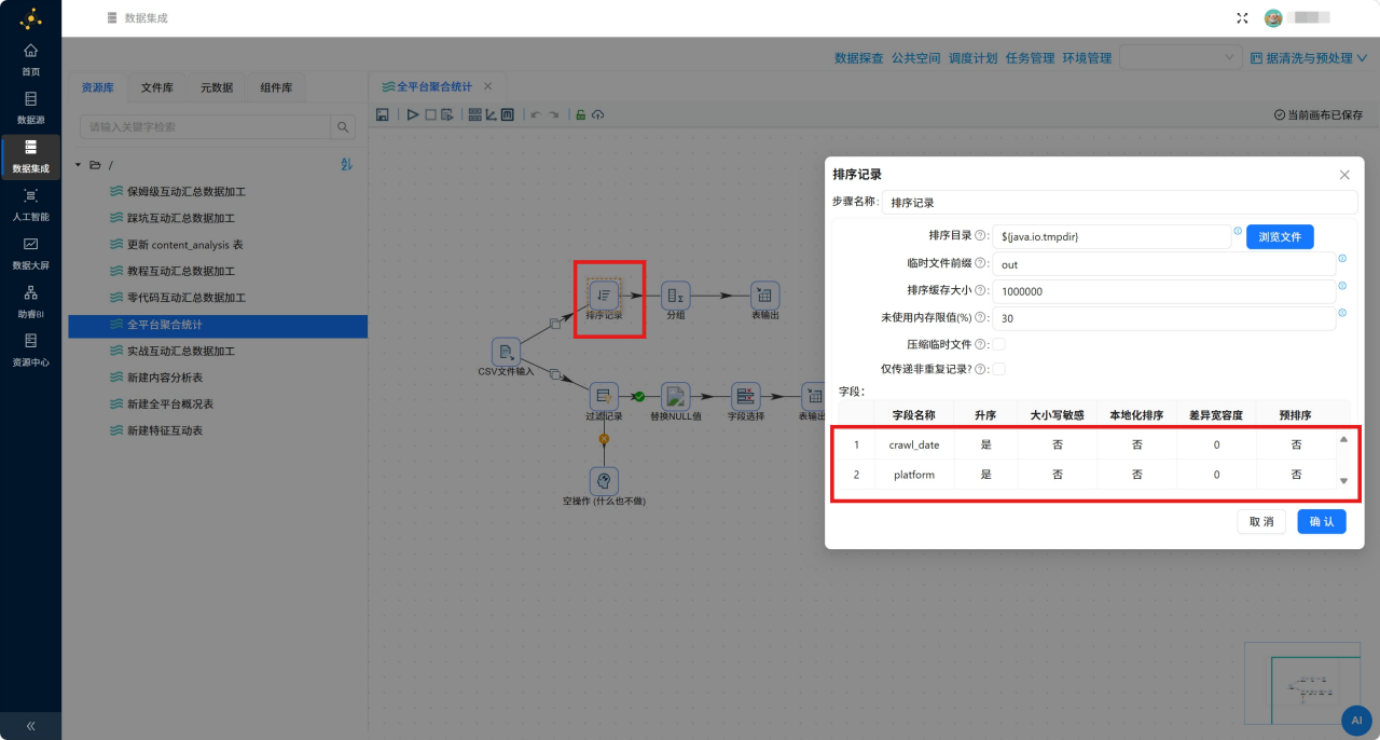Click the save canvas toolbar icon
The image size is (1380, 740).
click(382, 115)
